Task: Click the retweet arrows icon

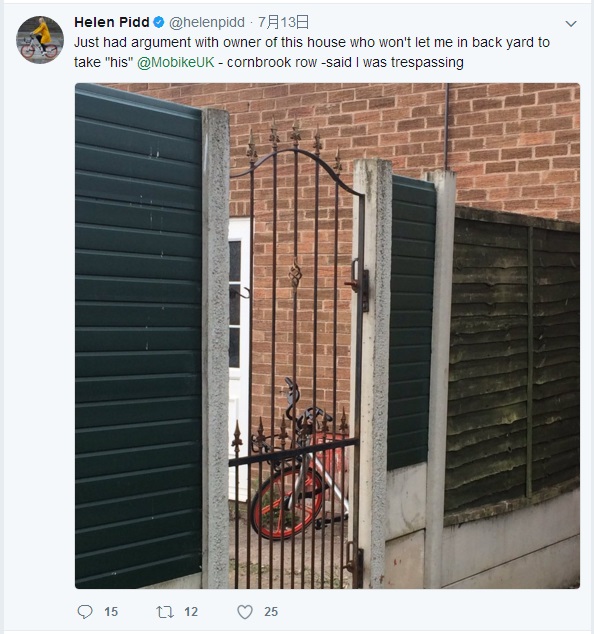Action: click(165, 612)
